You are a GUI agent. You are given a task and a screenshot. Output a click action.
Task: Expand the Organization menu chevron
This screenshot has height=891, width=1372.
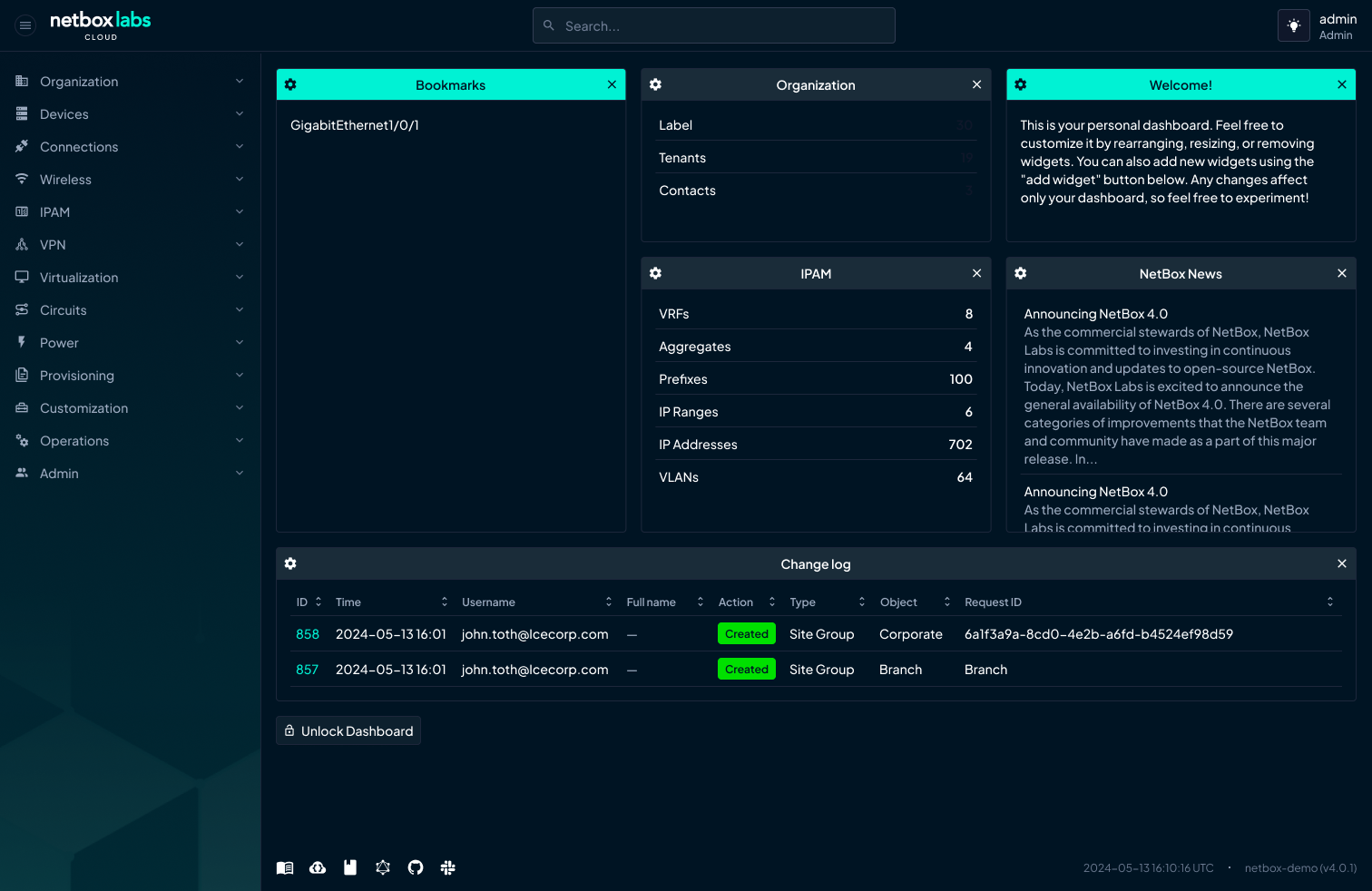pyautogui.click(x=240, y=81)
